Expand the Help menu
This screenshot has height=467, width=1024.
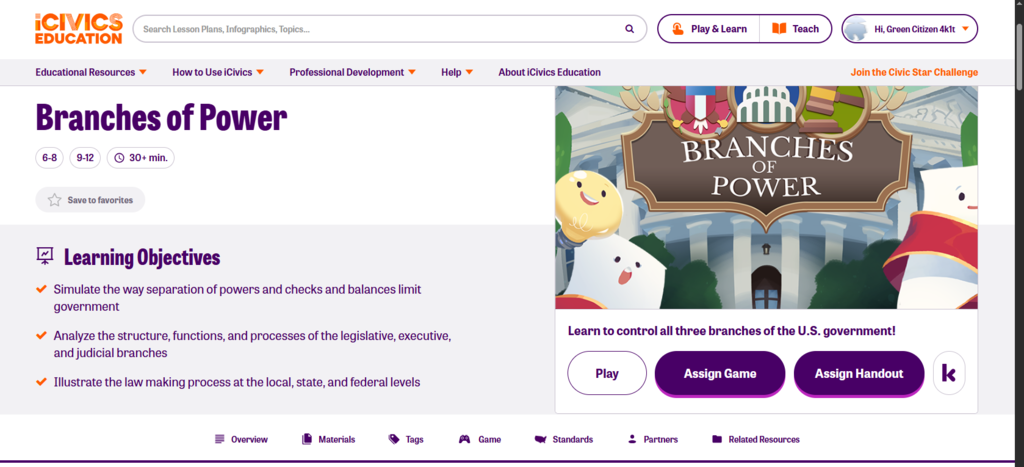[x=457, y=72]
